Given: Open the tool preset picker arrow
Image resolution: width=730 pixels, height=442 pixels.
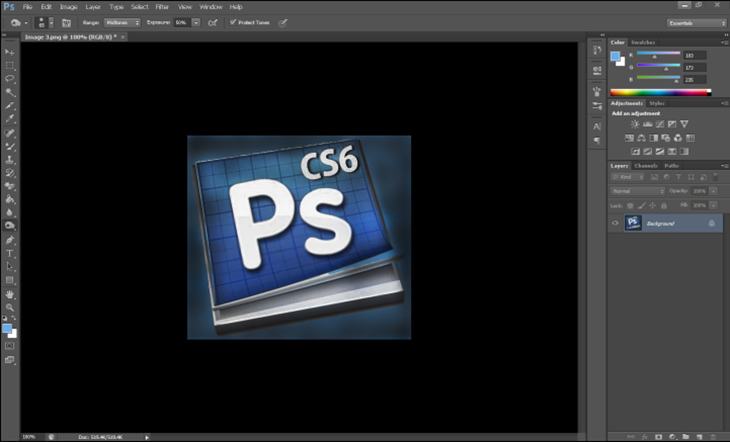Looking at the screenshot, I should pos(26,23).
